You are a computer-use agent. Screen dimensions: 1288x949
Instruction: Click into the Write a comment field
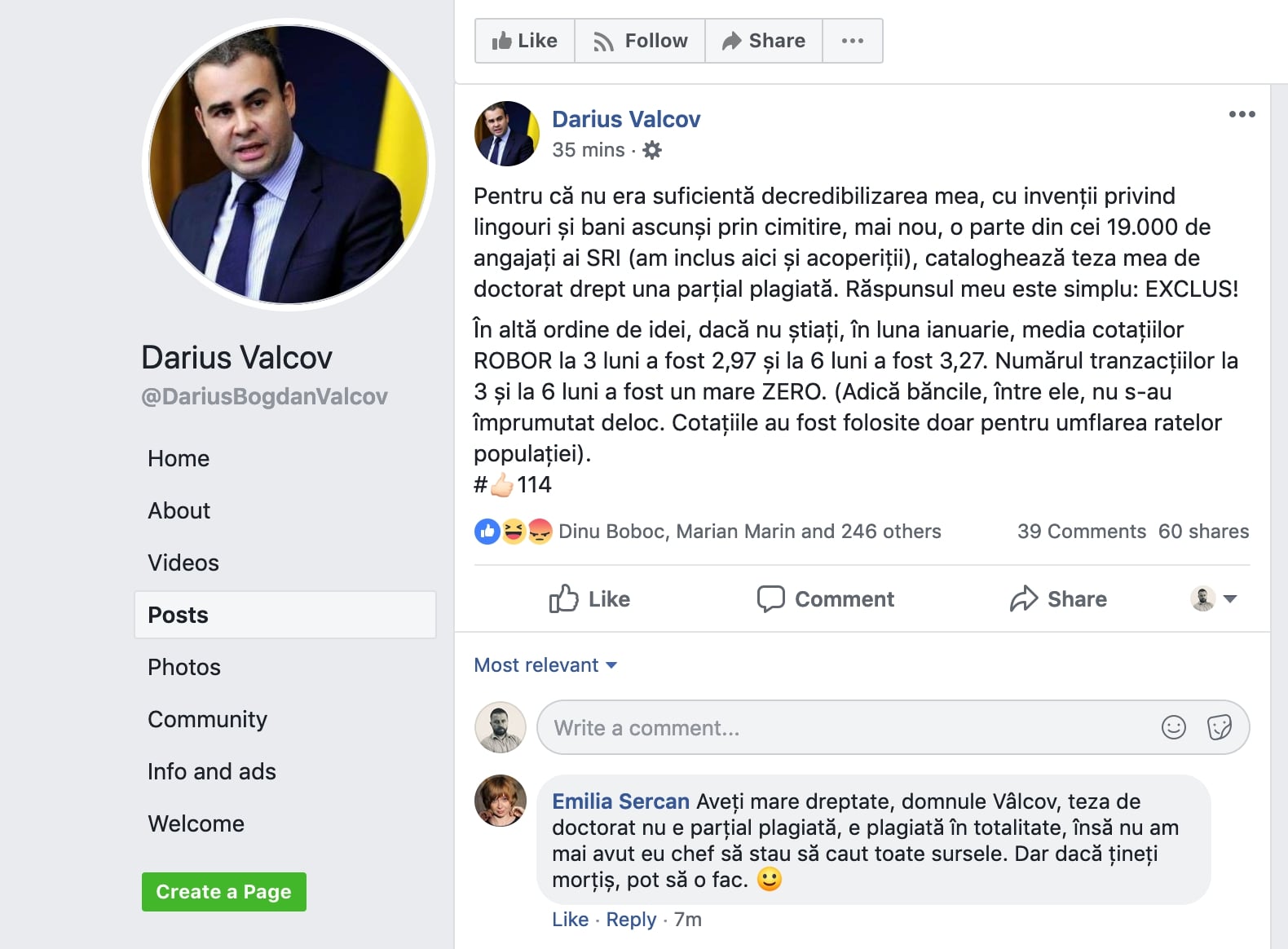pos(848,727)
